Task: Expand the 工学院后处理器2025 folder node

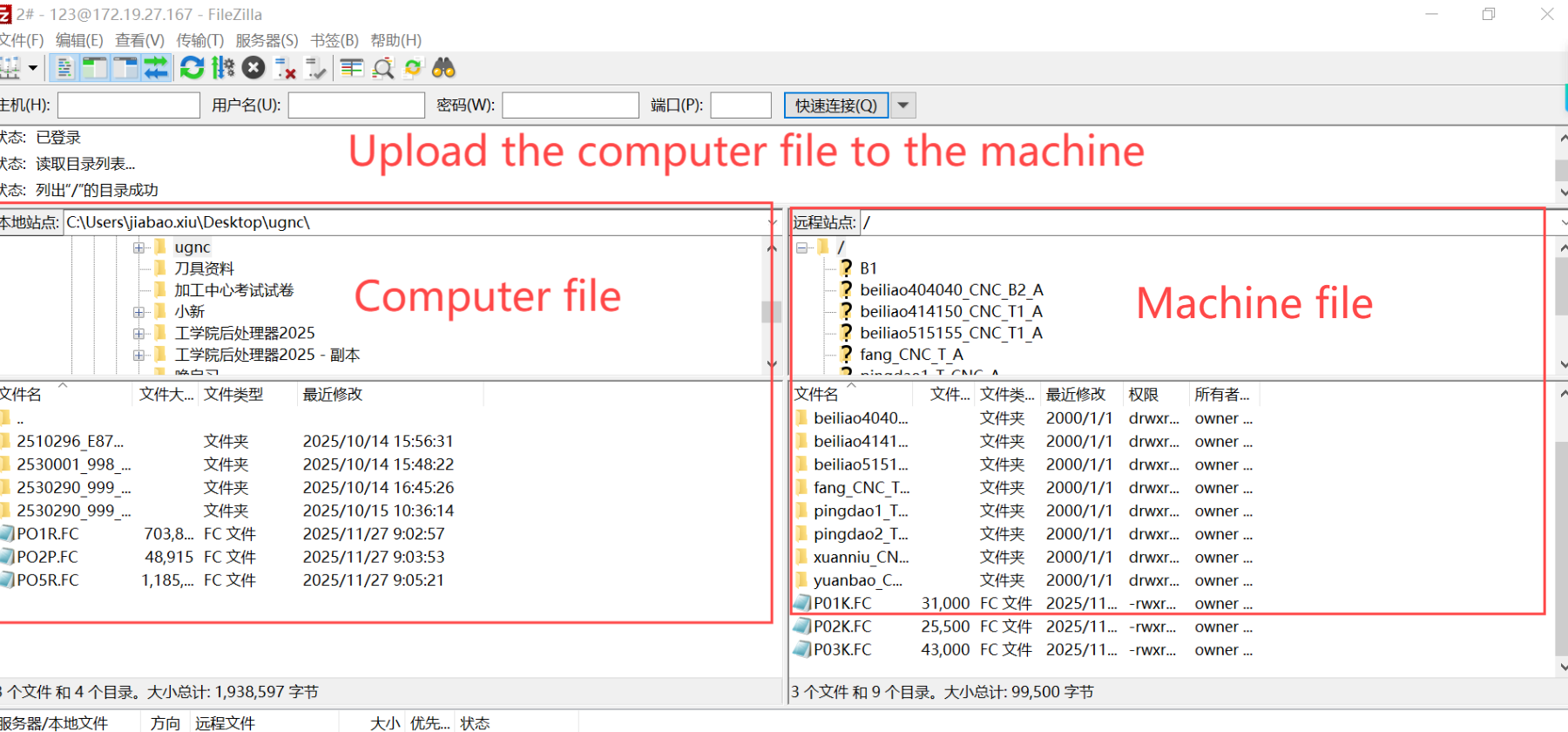Action: click(x=139, y=333)
